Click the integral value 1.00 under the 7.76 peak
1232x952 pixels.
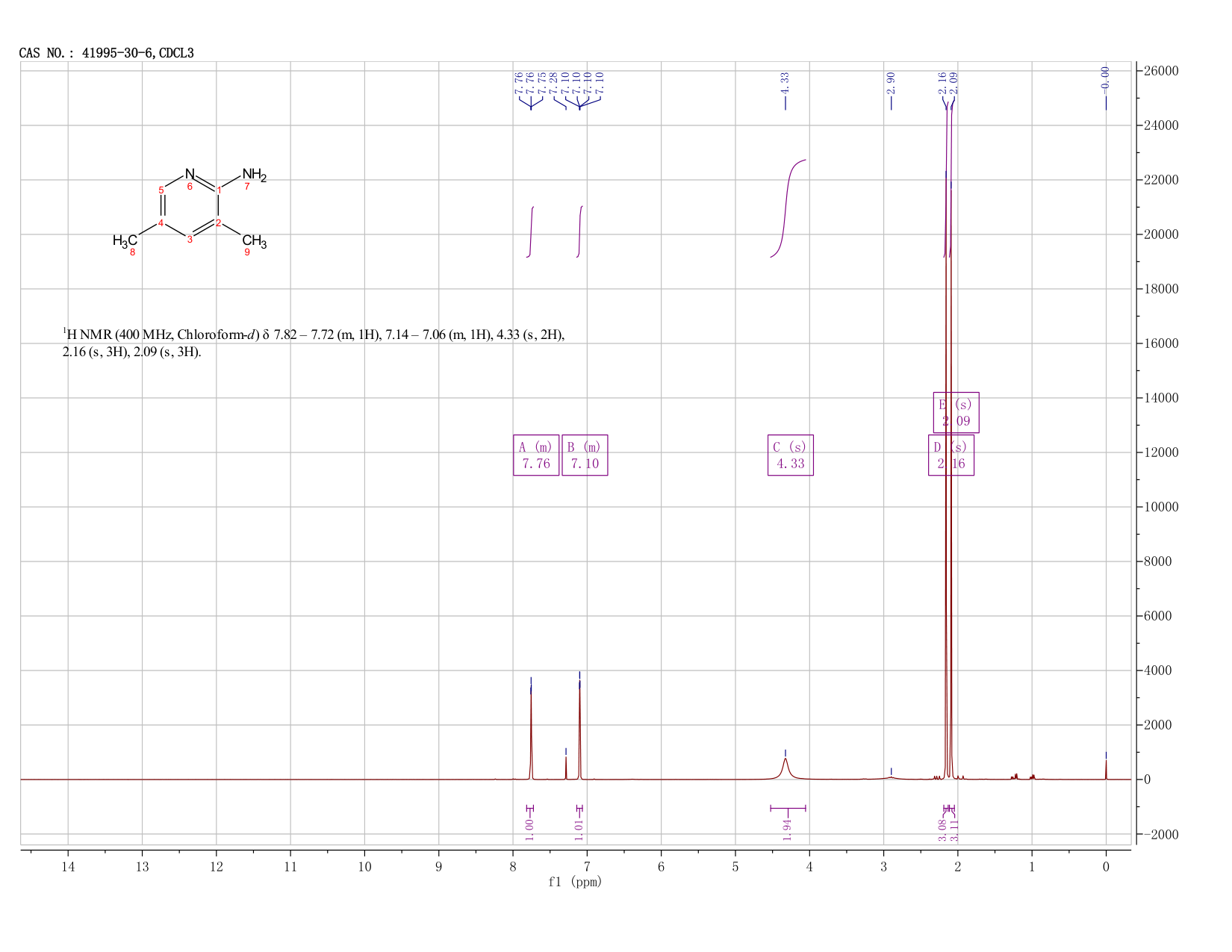pyautogui.click(x=529, y=830)
